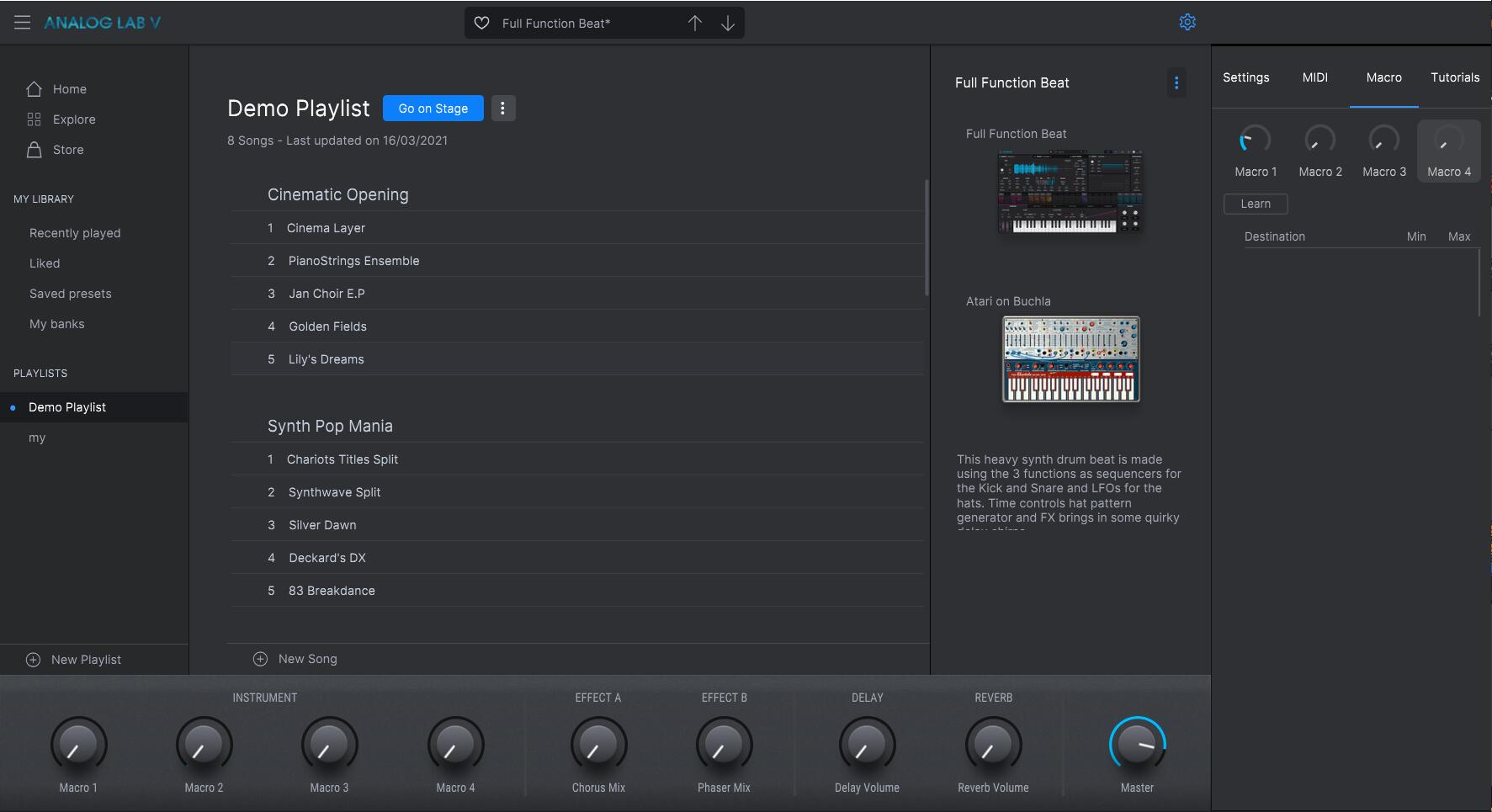Select Demo Playlist in sidebar
This screenshot has width=1492, height=812.
tap(93, 407)
